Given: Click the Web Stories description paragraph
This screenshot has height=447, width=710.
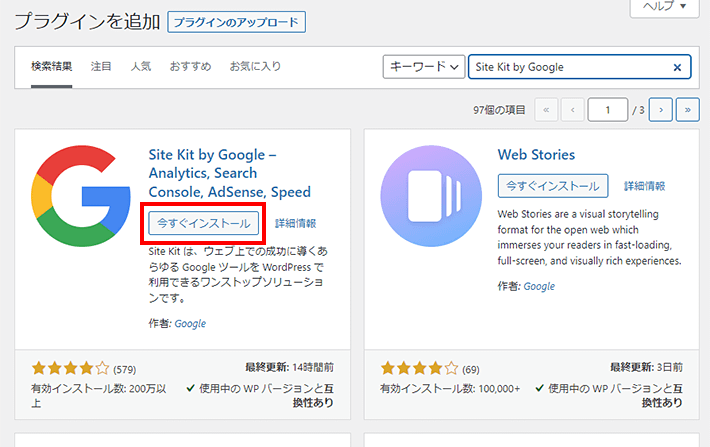Looking at the screenshot, I should (x=590, y=237).
